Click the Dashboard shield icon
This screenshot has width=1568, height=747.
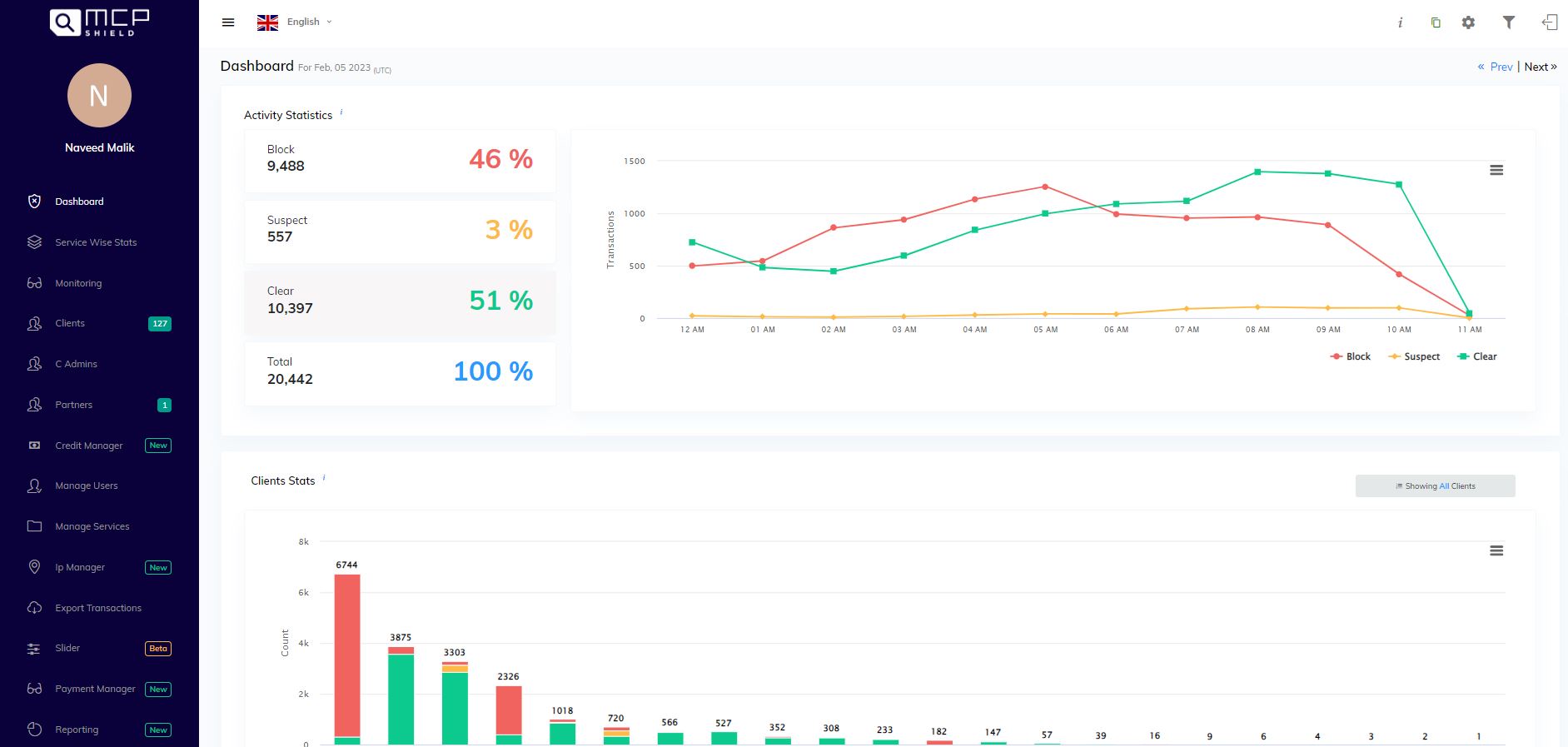34,202
